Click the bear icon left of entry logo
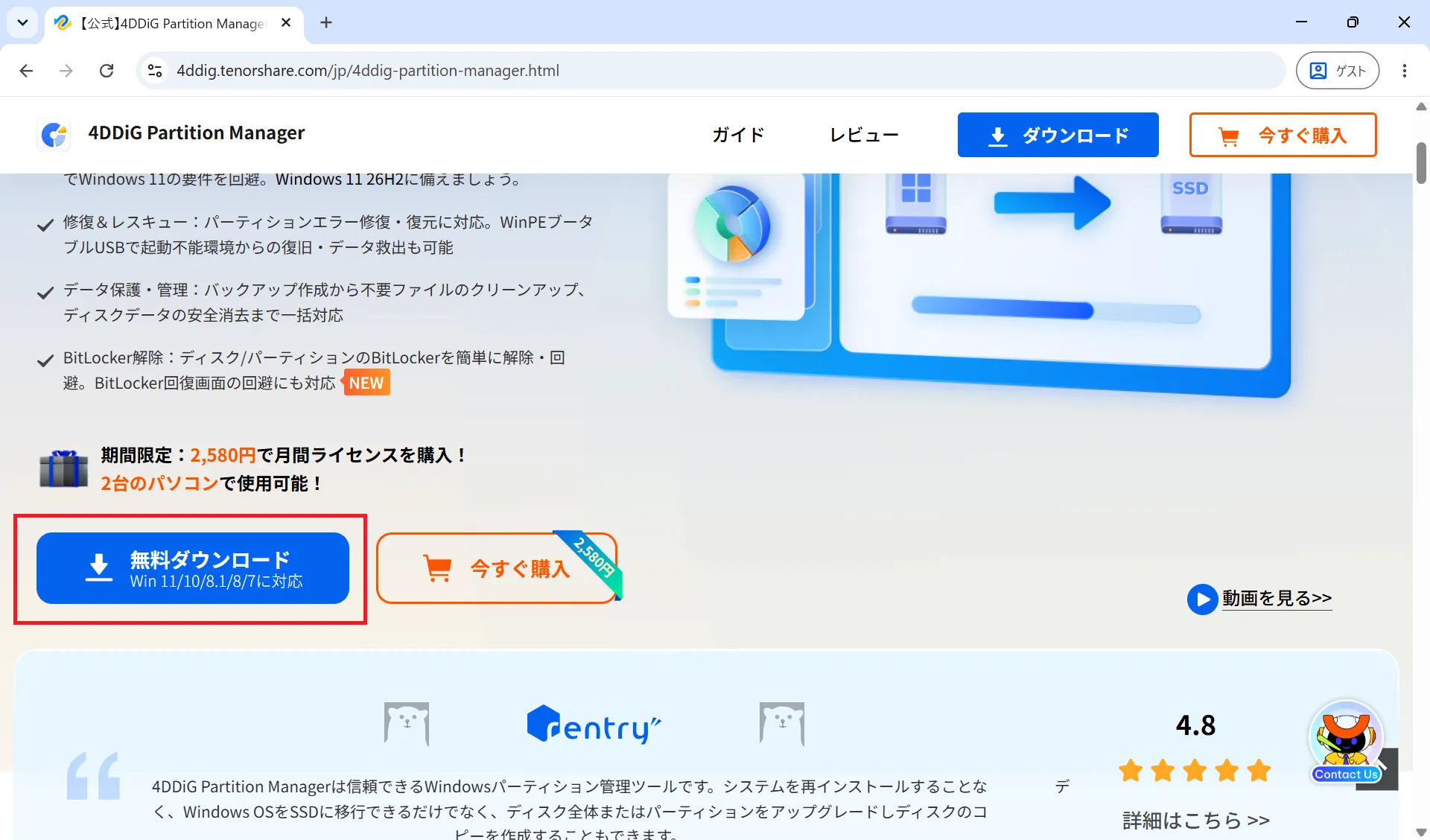The height and width of the screenshot is (840, 1430). [x=407, y=724]
